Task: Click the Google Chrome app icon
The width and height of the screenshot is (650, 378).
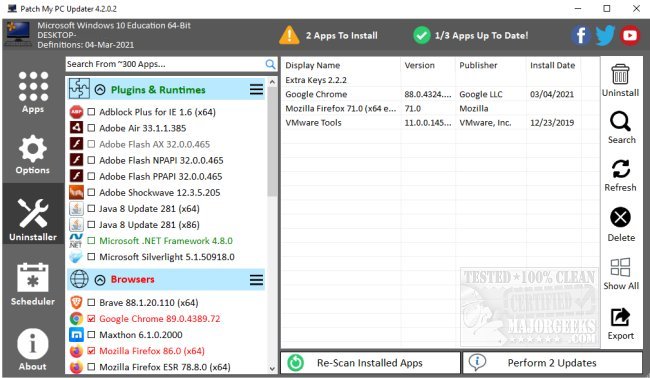Action: [76, 319]
